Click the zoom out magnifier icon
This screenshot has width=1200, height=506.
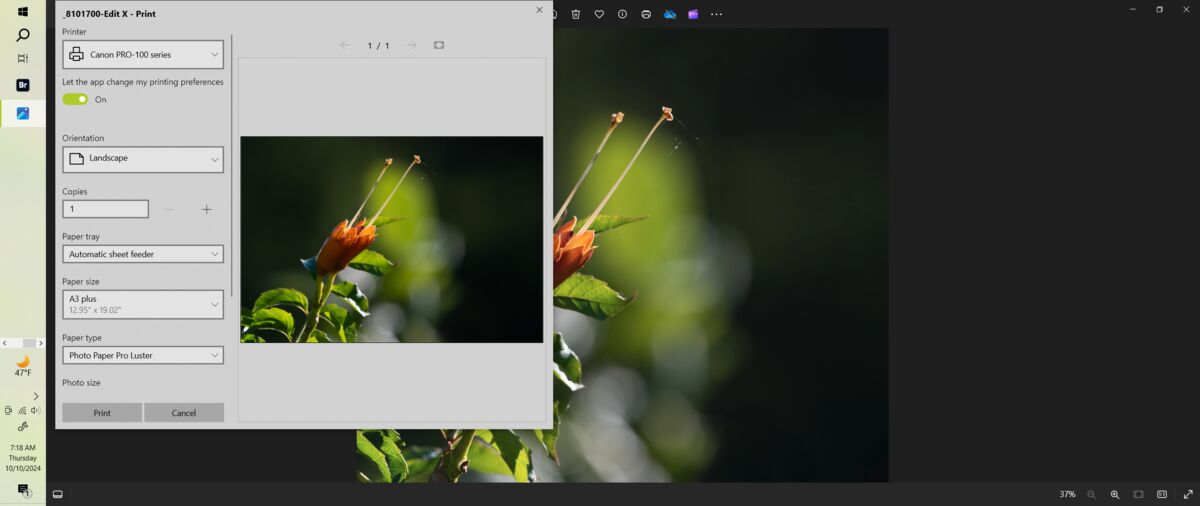[1091, 494]
